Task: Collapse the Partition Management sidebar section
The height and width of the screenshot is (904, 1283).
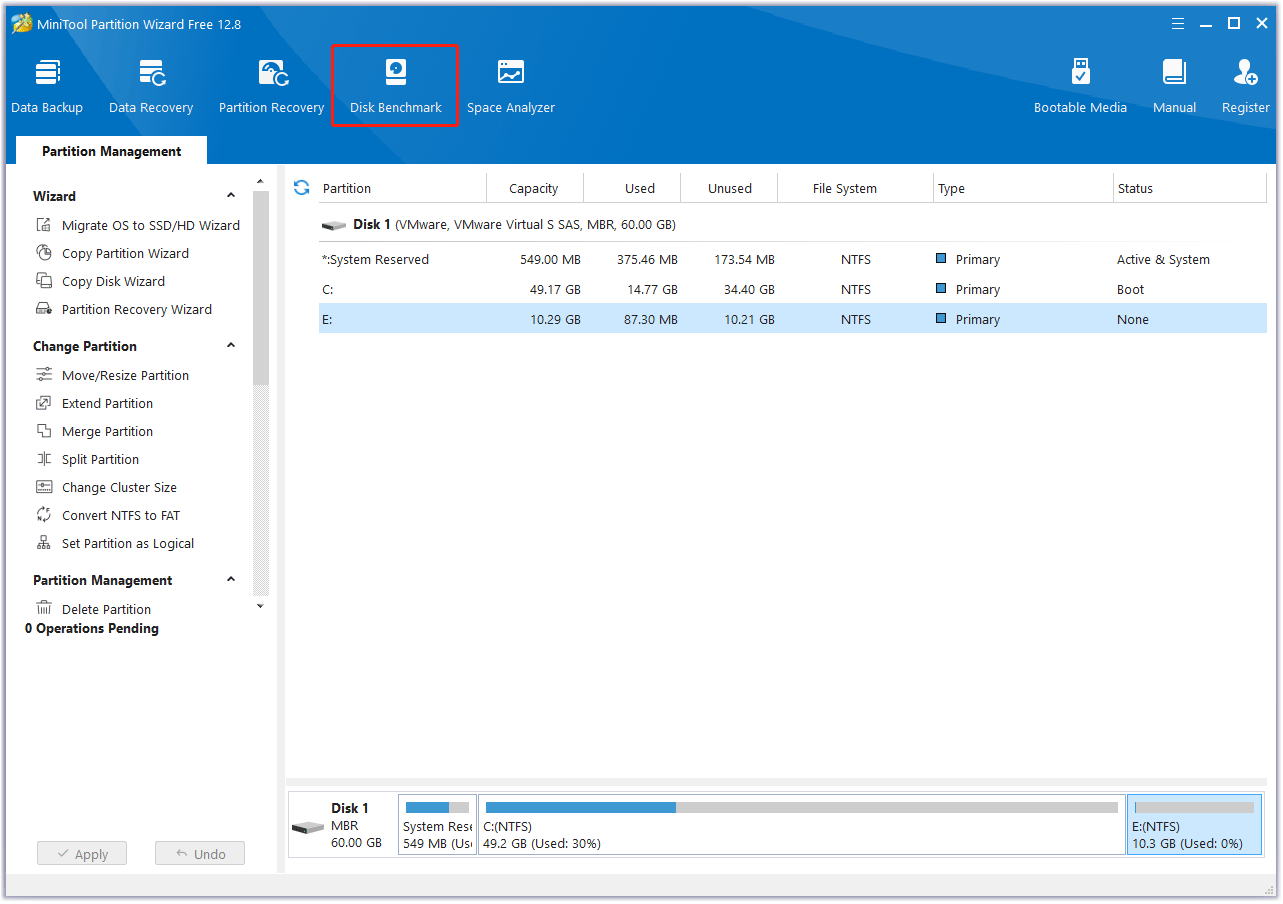Action: (x=231, y=580)
